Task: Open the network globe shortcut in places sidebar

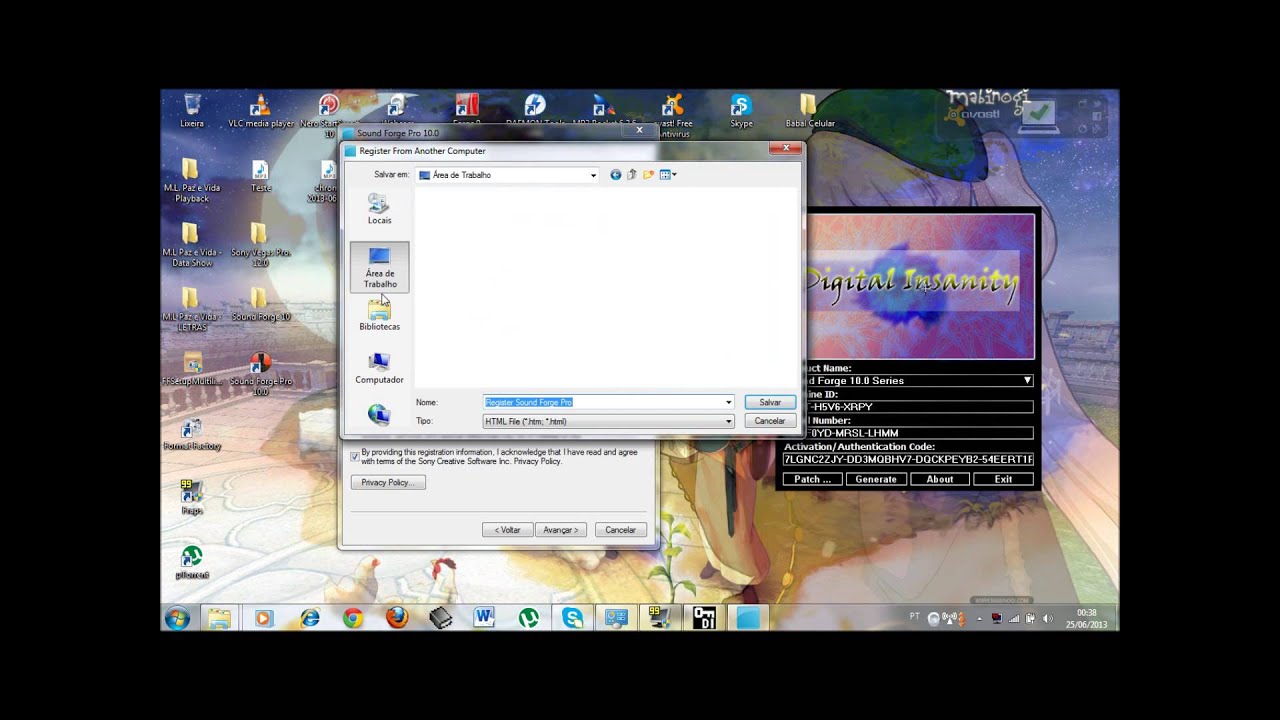Action: click(x=379, y=414)
